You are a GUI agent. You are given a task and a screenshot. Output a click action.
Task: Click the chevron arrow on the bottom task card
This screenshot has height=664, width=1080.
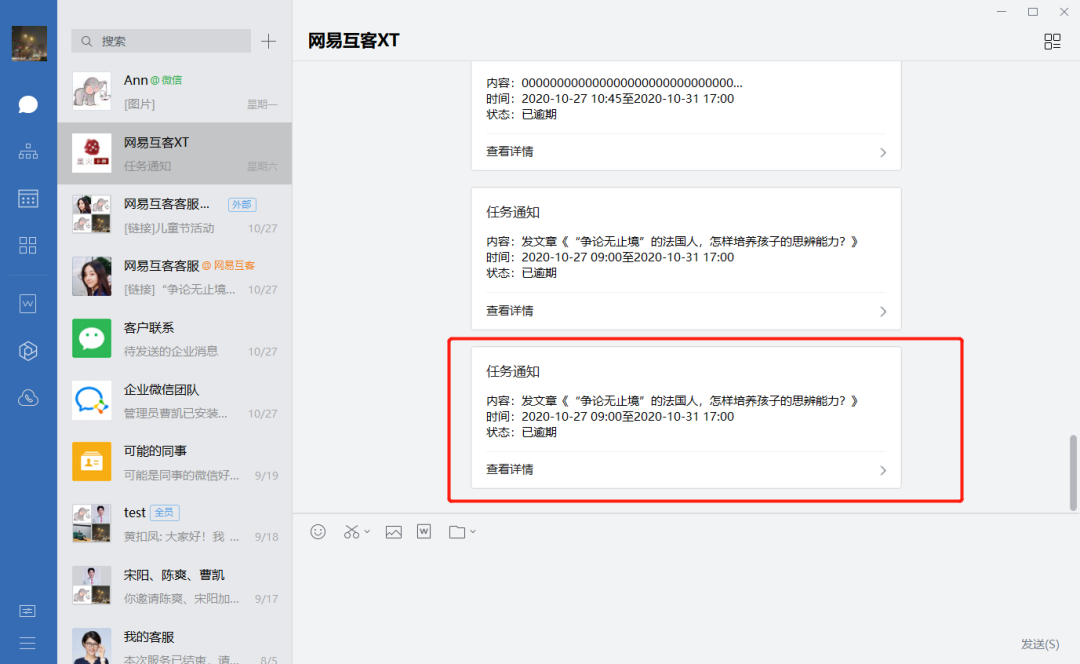click(x=883, y=470)
